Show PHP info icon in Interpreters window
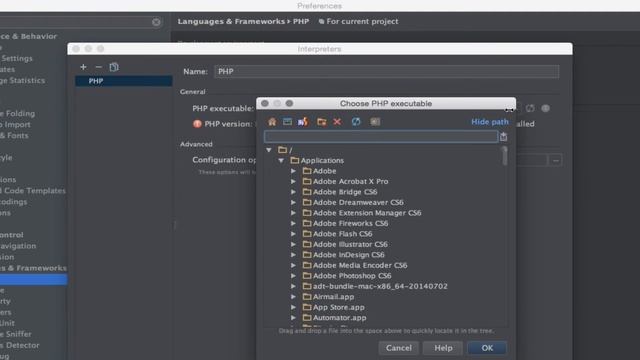Screen dimensions: 640x360 (545, 108)
